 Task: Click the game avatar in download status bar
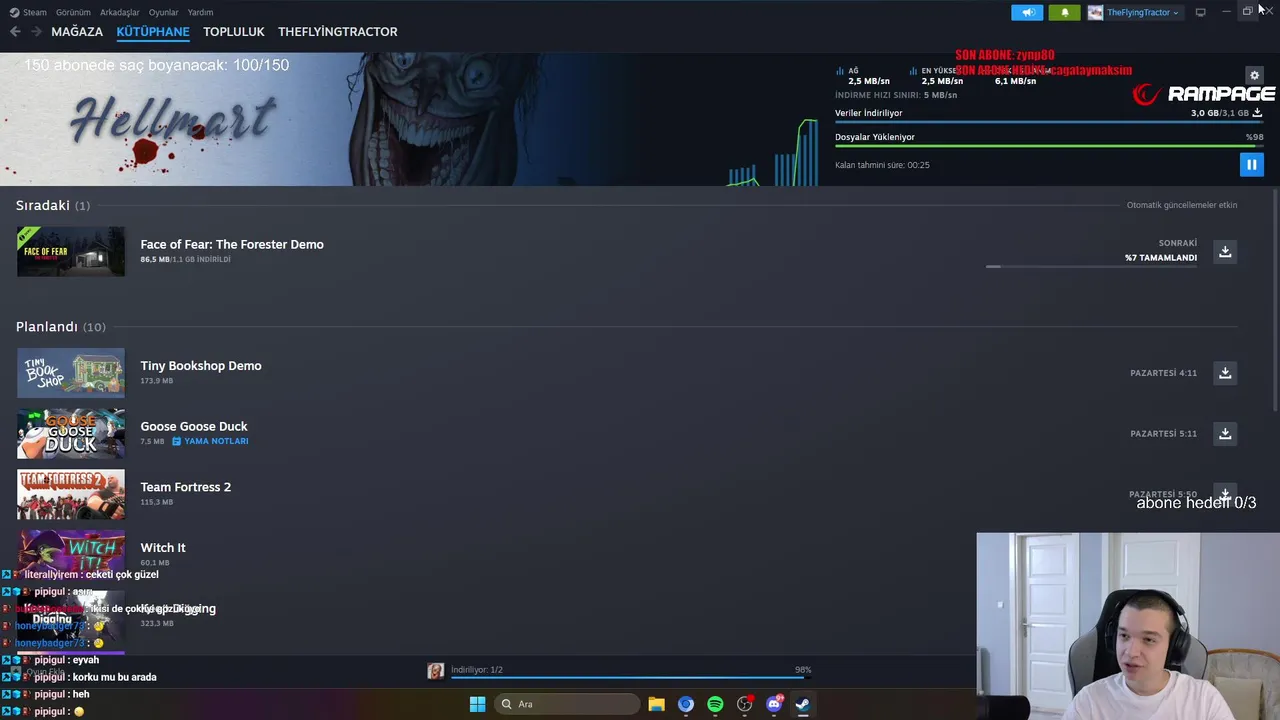pos(436,671)
